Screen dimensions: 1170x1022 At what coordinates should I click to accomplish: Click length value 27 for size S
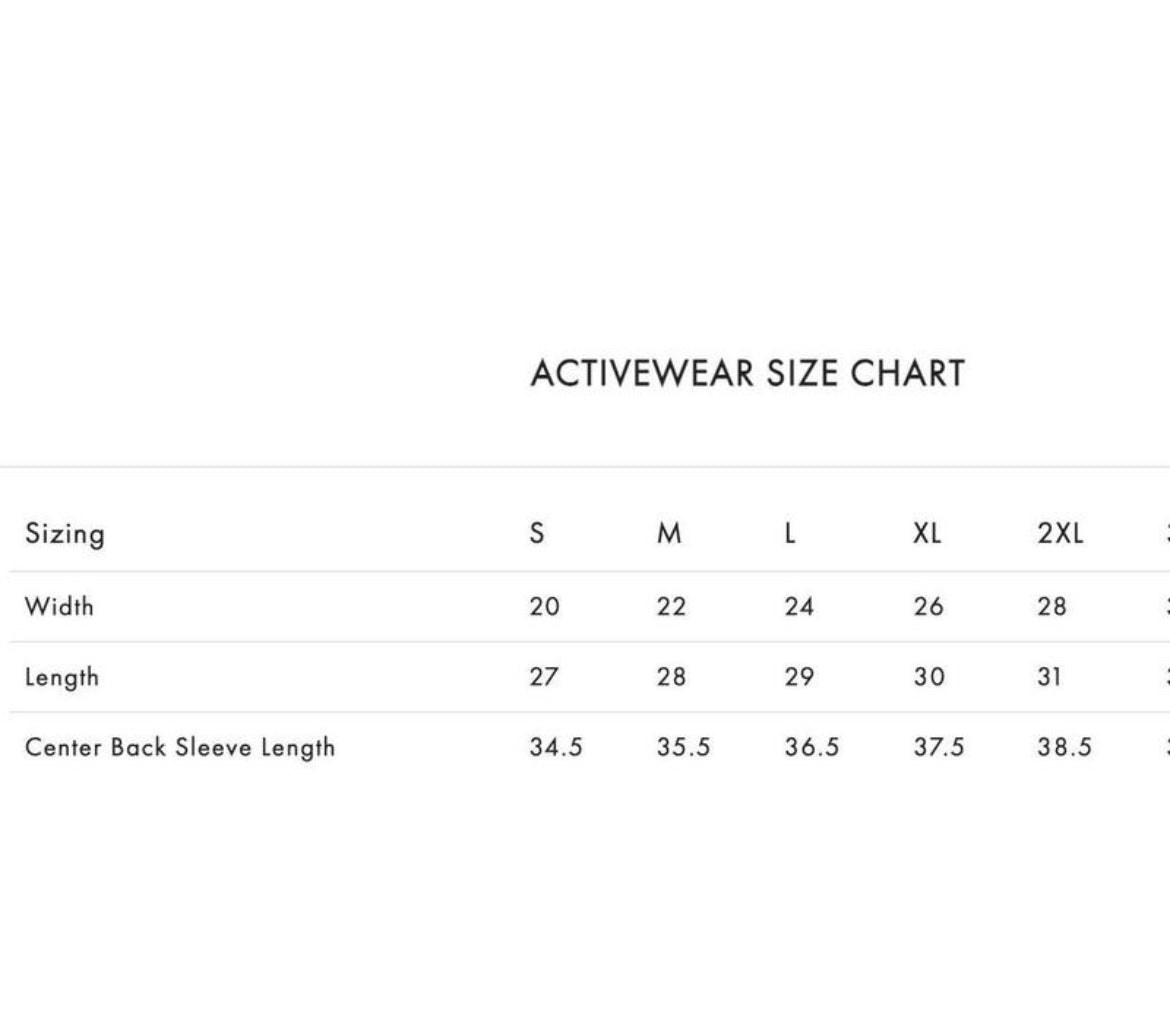coord(544,677)
